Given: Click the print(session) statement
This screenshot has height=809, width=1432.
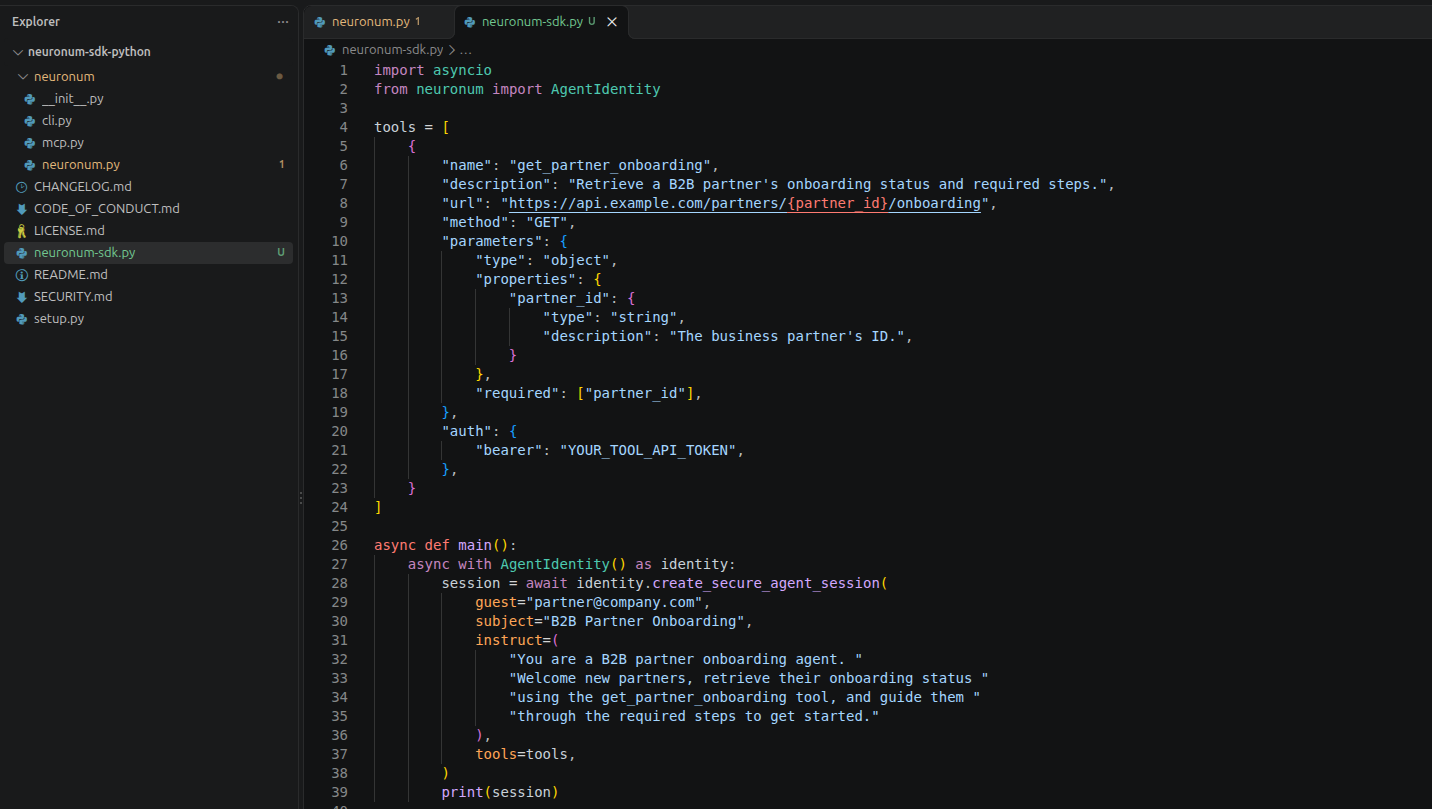Looking at the screenshot, I should tap(500, 792).
